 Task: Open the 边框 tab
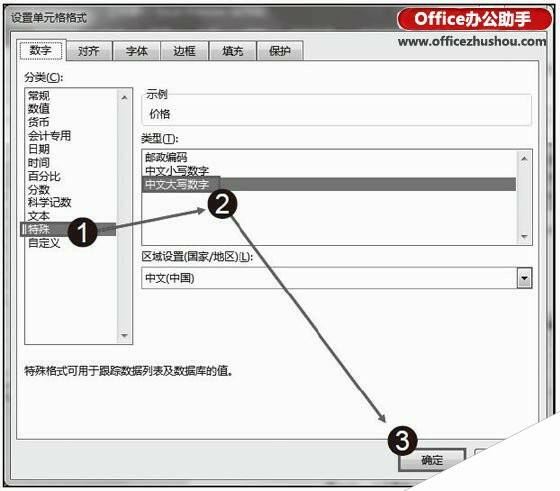[x=184, y=51]
